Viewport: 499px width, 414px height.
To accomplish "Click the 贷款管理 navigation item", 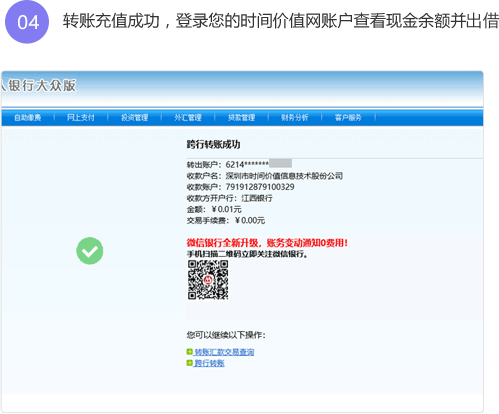I will click(x=241, y=118).
